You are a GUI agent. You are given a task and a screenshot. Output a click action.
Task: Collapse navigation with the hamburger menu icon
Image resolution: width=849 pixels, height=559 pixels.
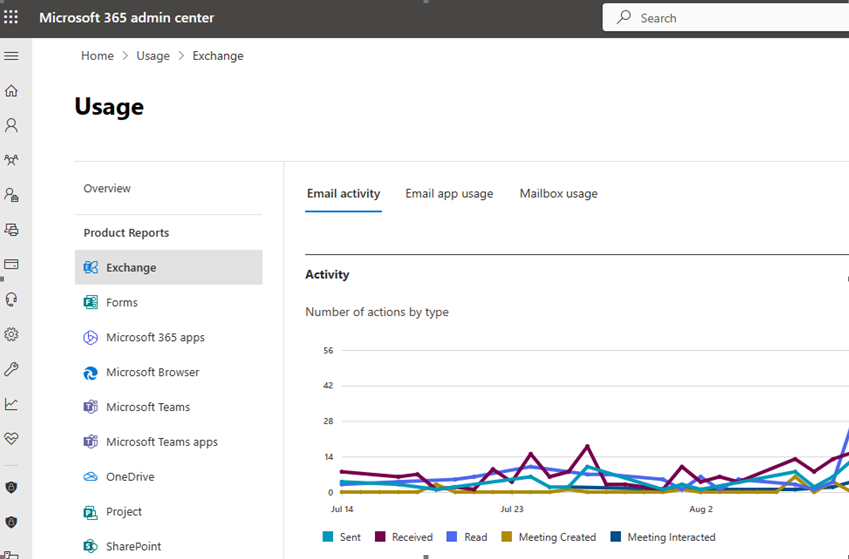tap(11, 56)
